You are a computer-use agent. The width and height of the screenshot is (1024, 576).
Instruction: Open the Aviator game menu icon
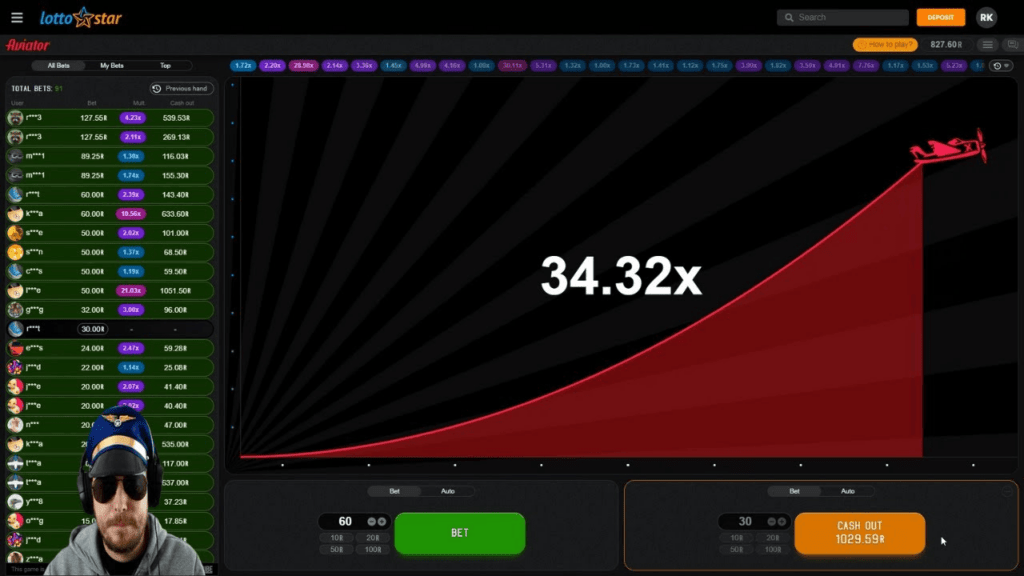[987, 44]
